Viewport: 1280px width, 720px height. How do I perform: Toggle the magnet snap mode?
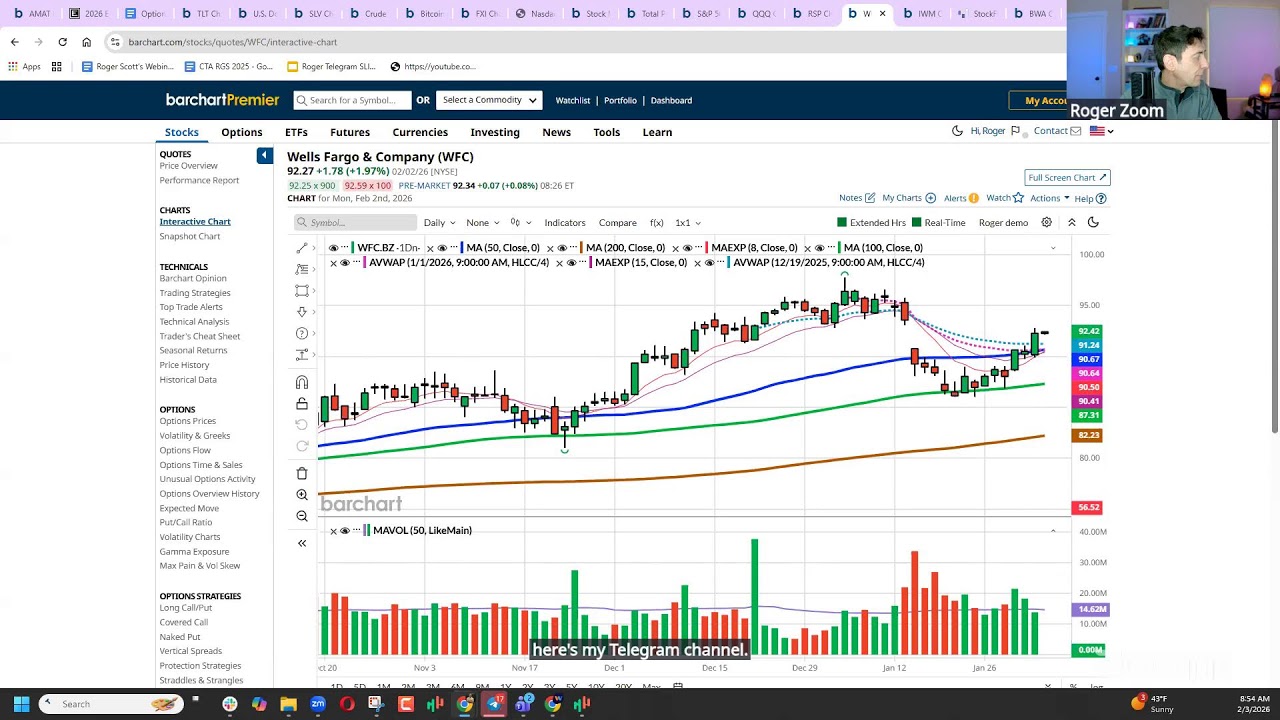coord(302,382)
